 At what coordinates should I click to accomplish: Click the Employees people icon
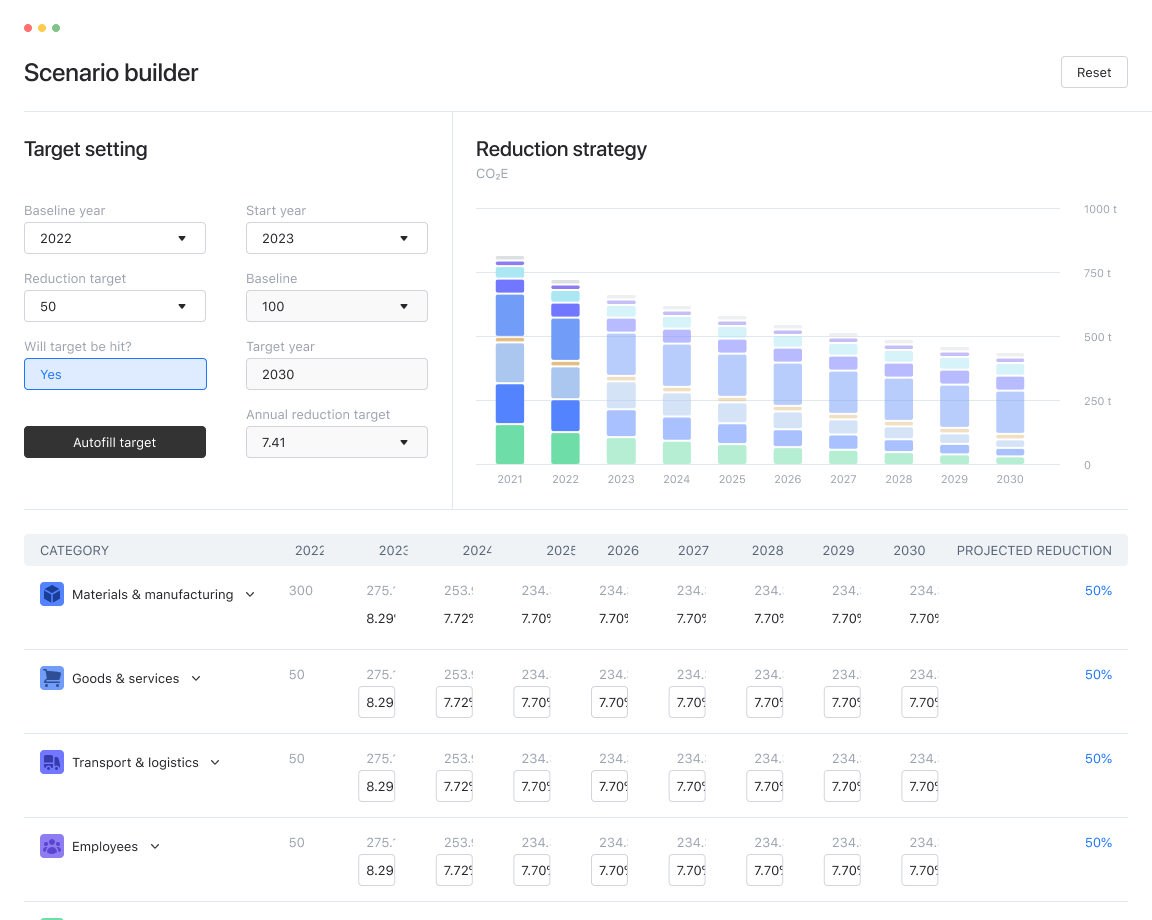point(52,845)
